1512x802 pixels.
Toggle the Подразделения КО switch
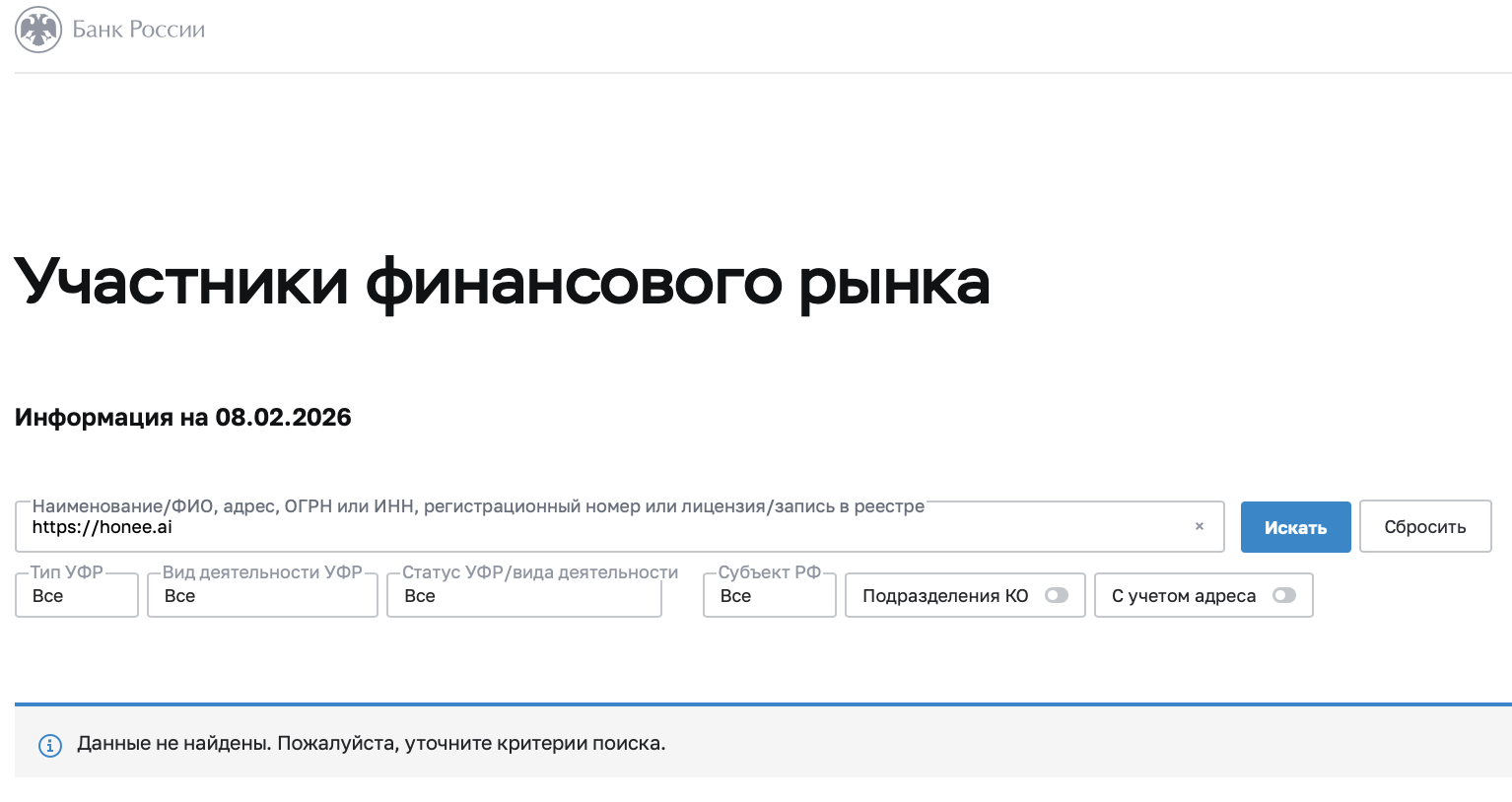(1056, 595)
